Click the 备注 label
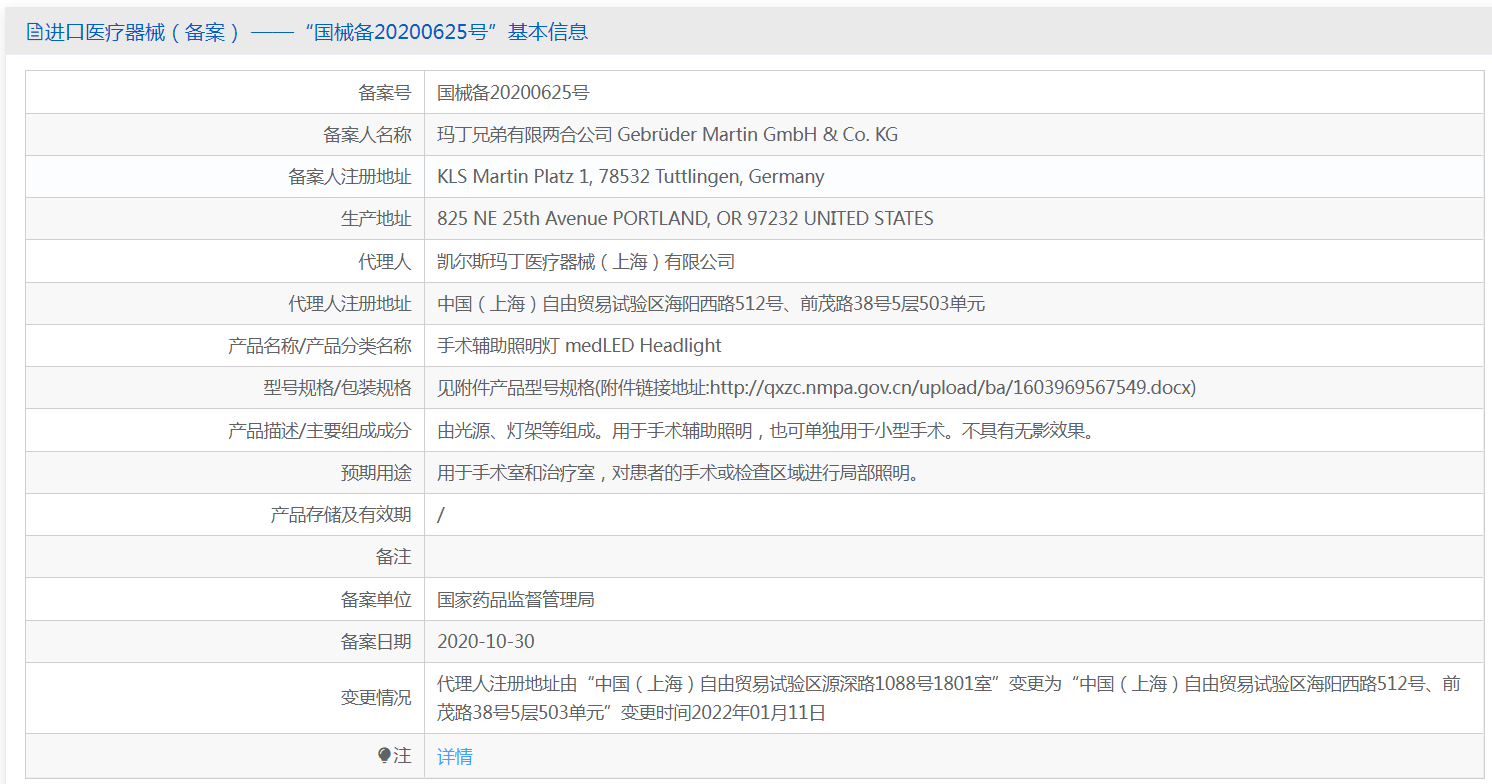This screenshot has width=1492, height=784. click(394, 557)
